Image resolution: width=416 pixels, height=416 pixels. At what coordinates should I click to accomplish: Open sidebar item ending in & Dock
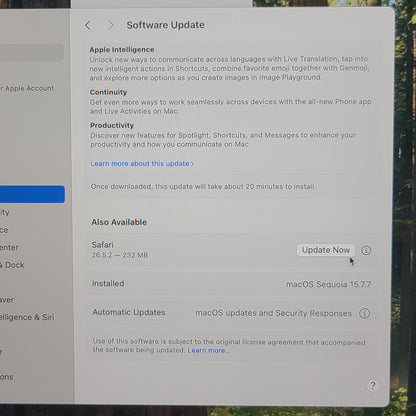pos(12,265)
